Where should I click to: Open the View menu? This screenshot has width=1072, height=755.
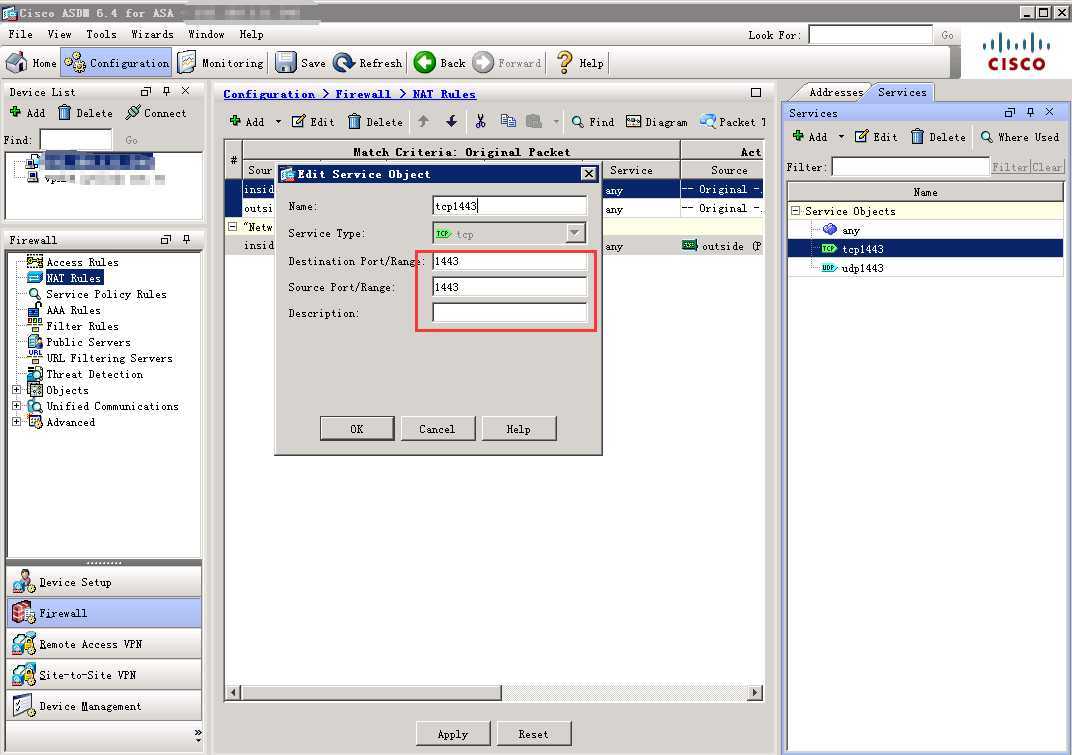(x=59, y=34)
